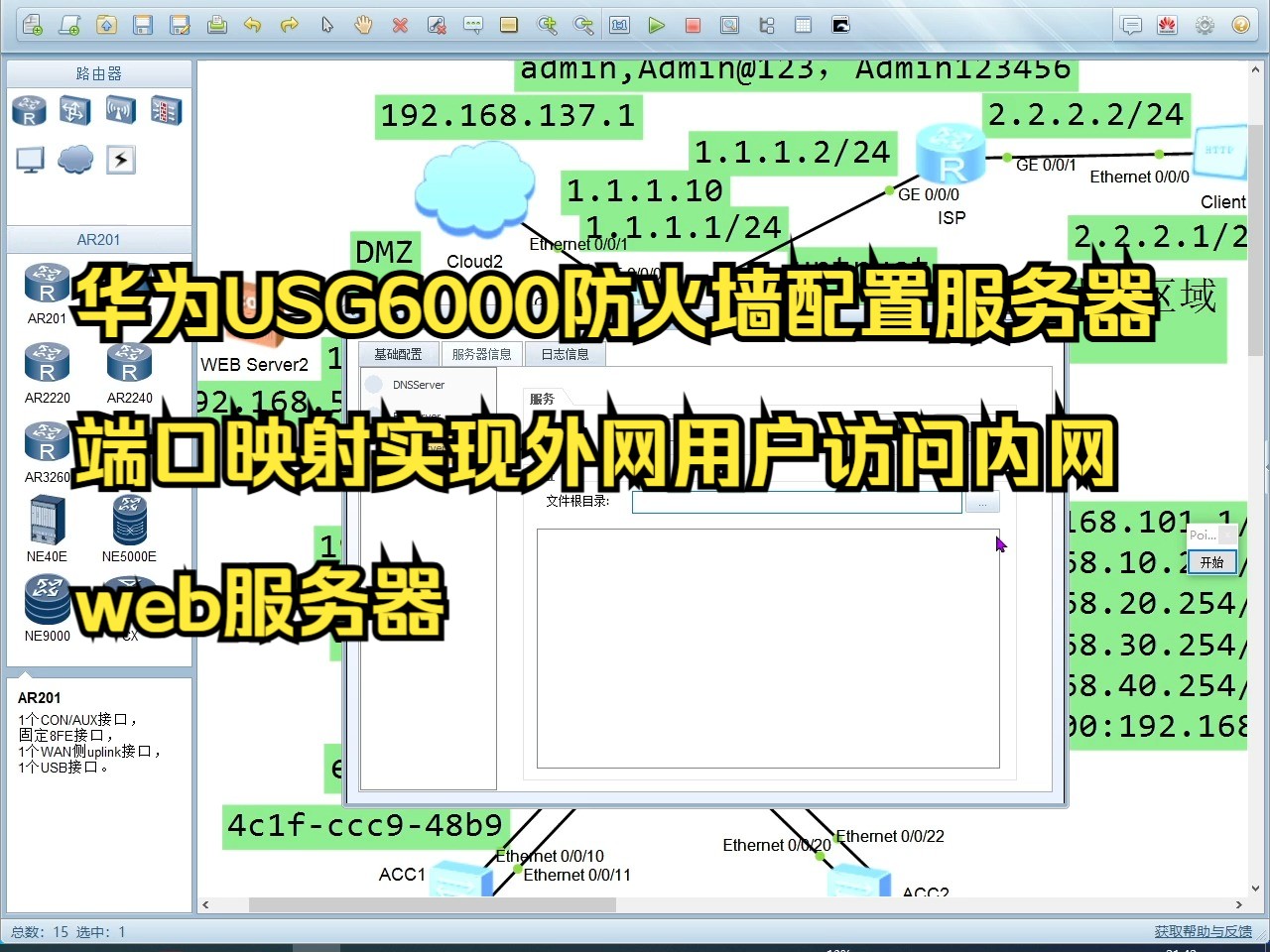
Task: Select the router device category
Action: pyautogui.click(x=30, y=110)
